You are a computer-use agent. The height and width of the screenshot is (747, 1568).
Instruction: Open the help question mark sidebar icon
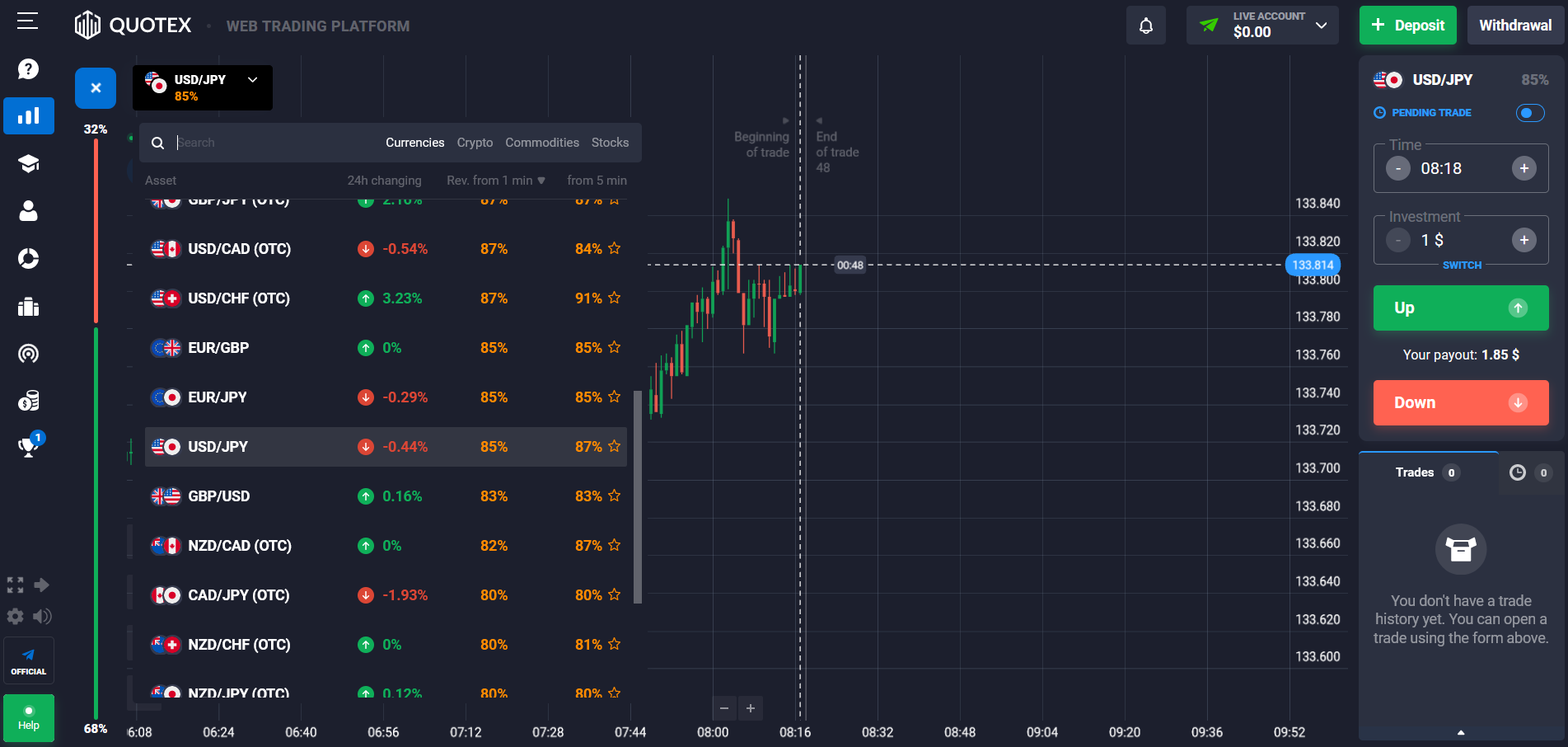(x=28, y=68)
